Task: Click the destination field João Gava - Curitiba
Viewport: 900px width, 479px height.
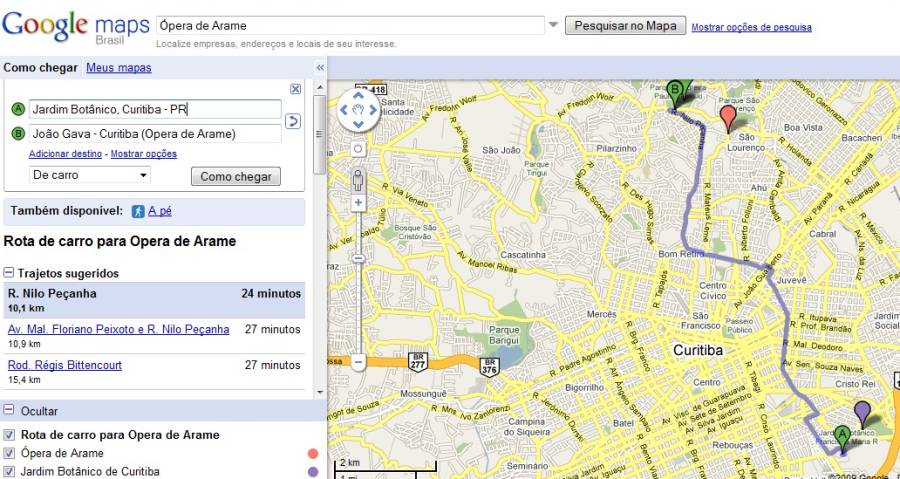Action: point(155,134)
